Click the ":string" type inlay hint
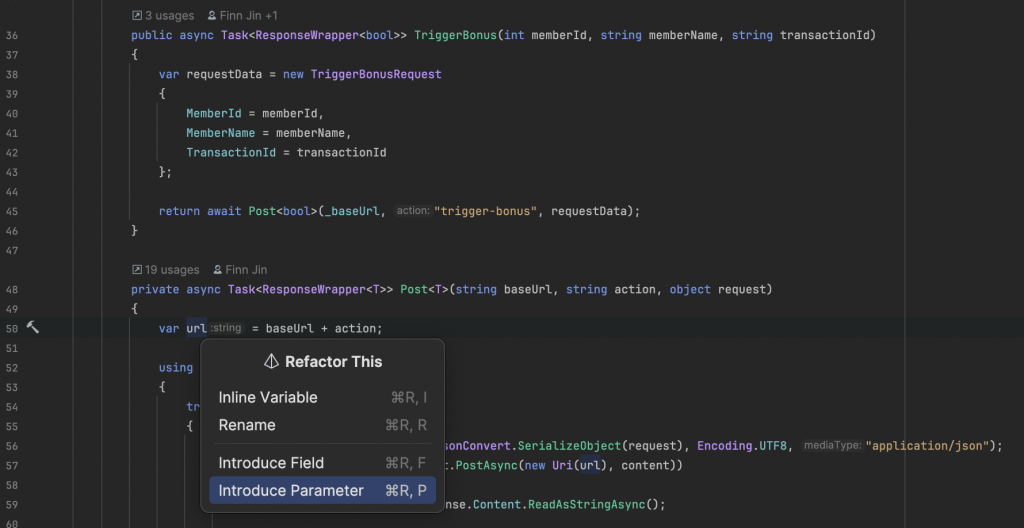Screen dimensions: 1024x528 [226, 328]
